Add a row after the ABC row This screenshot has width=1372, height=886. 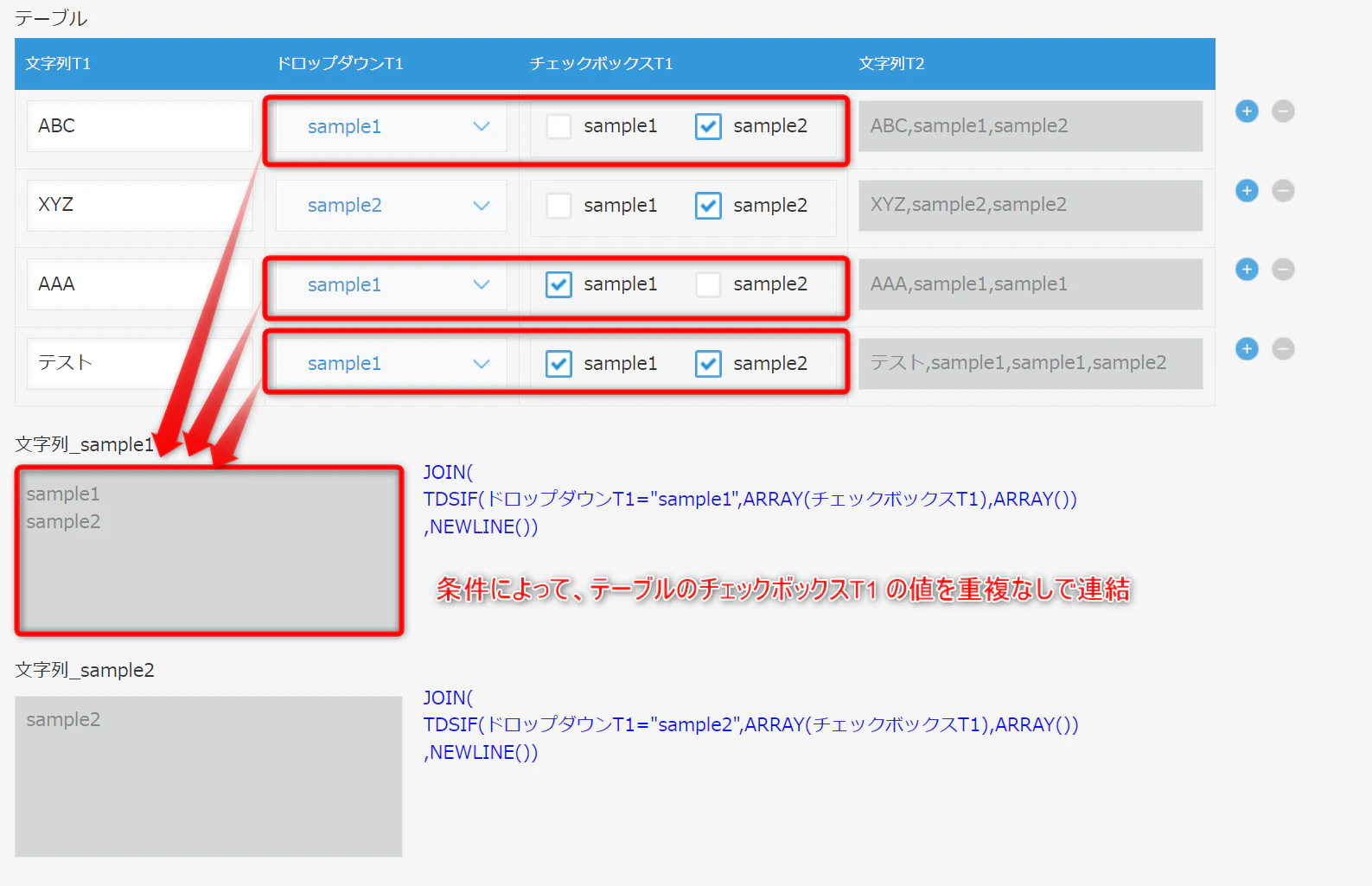(1247, 111)
